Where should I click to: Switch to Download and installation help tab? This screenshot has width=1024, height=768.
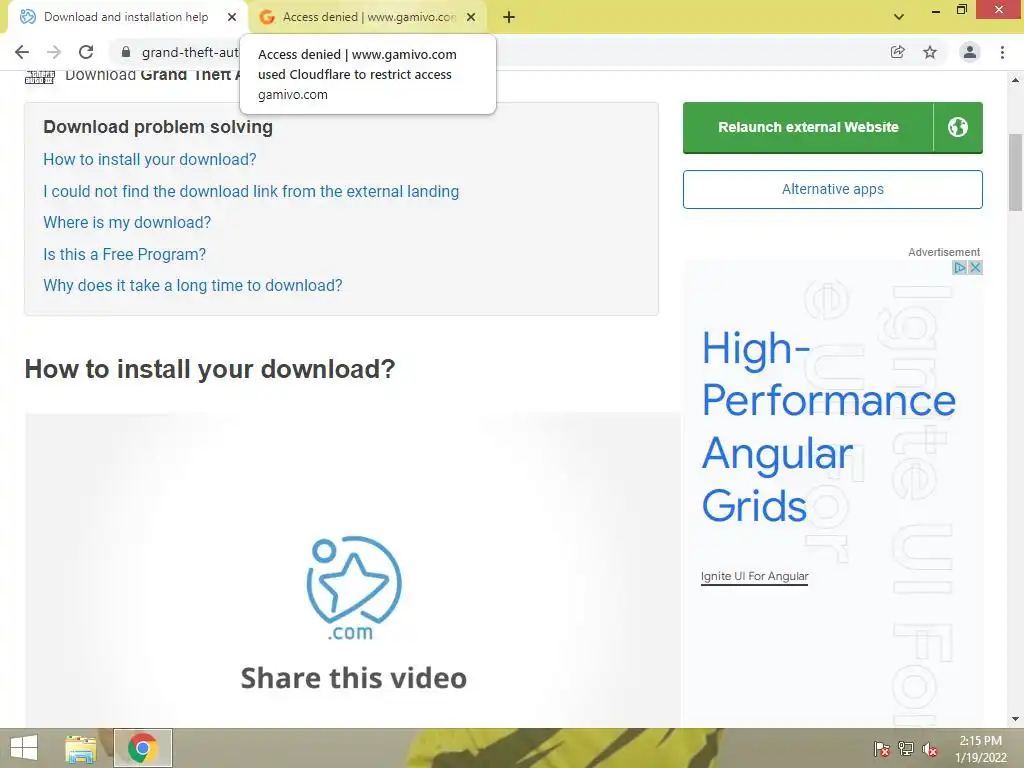[x=126, y=17]
